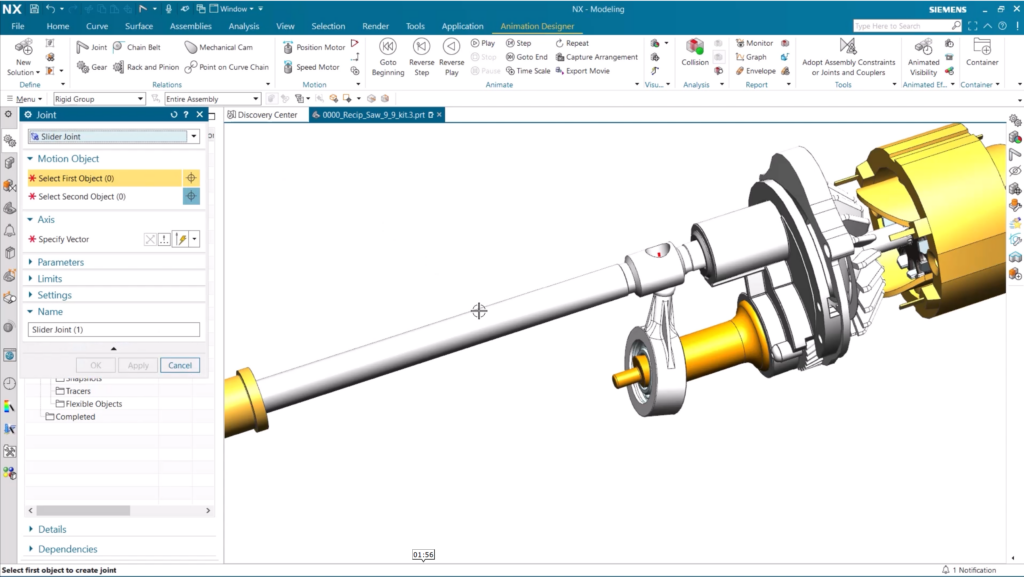
Task: Click the Cancel button in Joint dialog
Action: pos(180,365)
